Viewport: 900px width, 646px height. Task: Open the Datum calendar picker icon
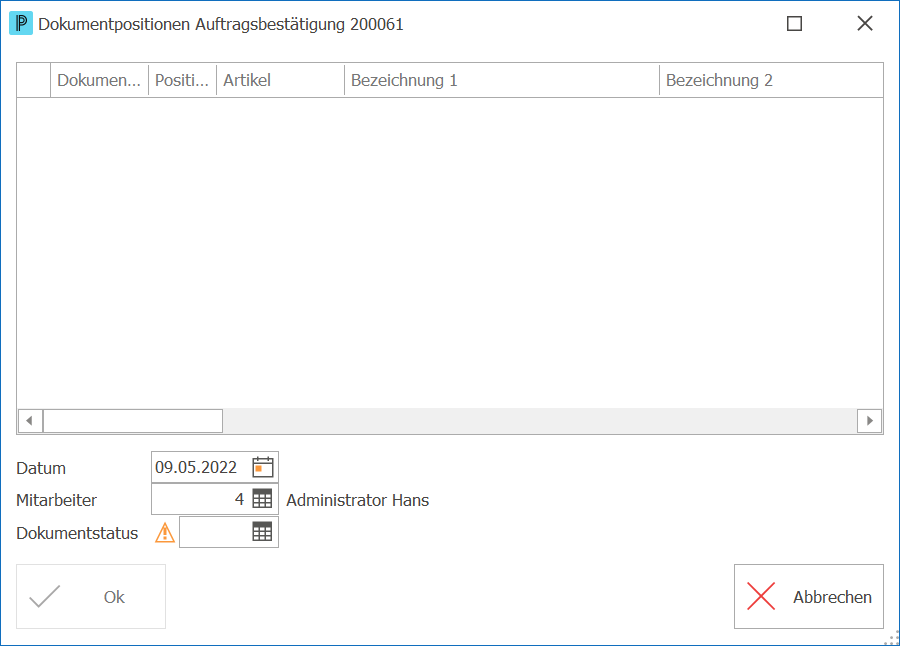(x=263, y=467)
